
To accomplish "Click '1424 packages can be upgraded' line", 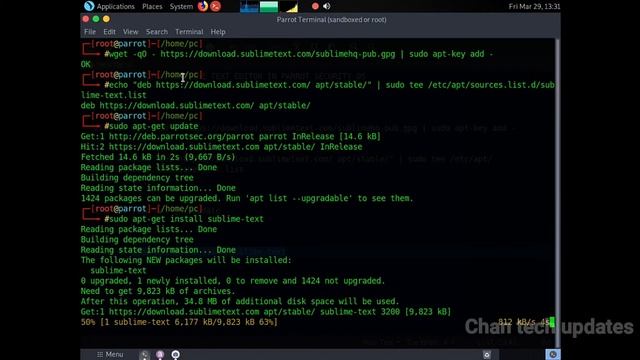I will (x=247, y=198).
